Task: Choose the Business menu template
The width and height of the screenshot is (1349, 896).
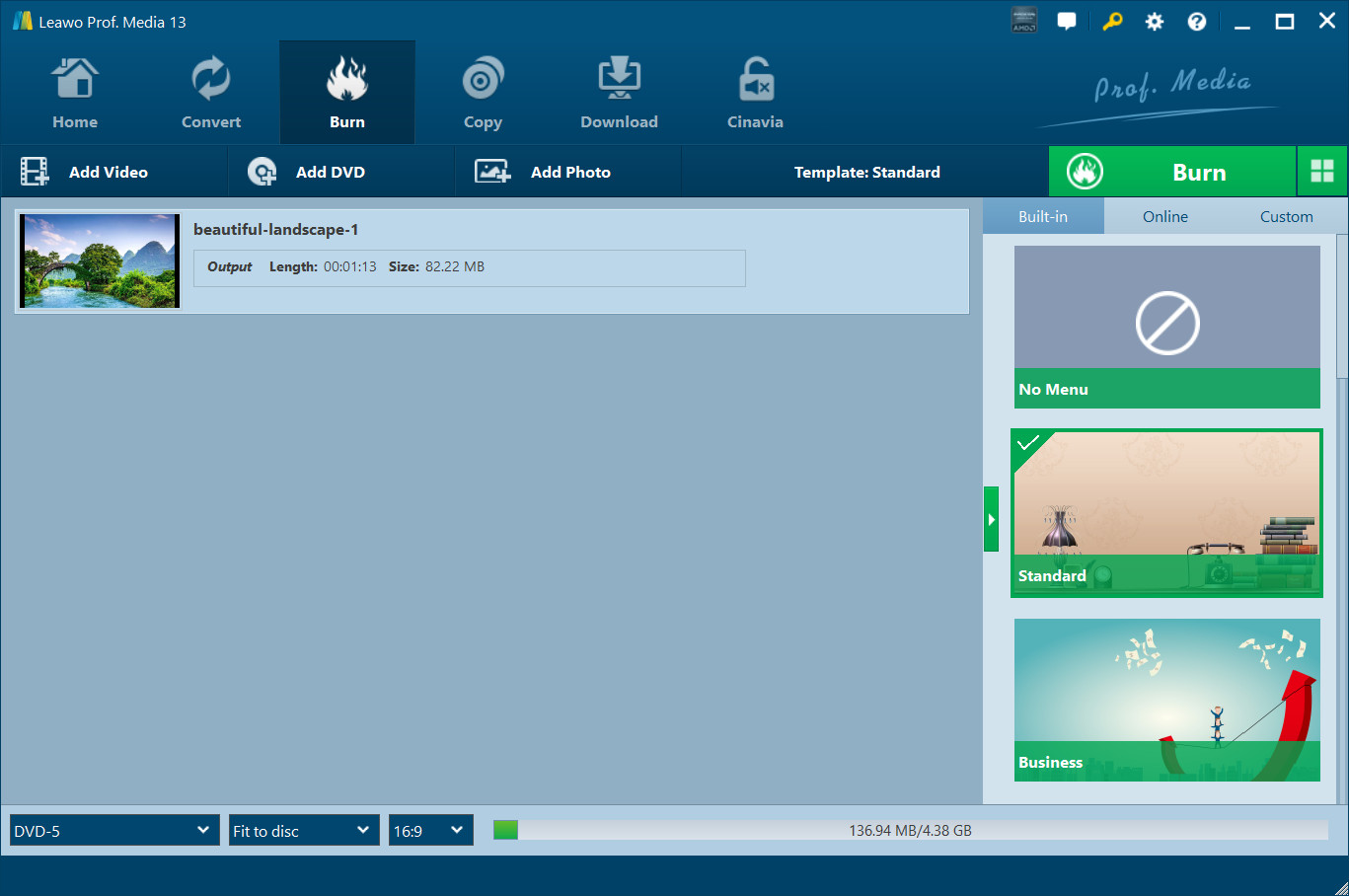Action: pyautogui.click(x=1166, y=700)
